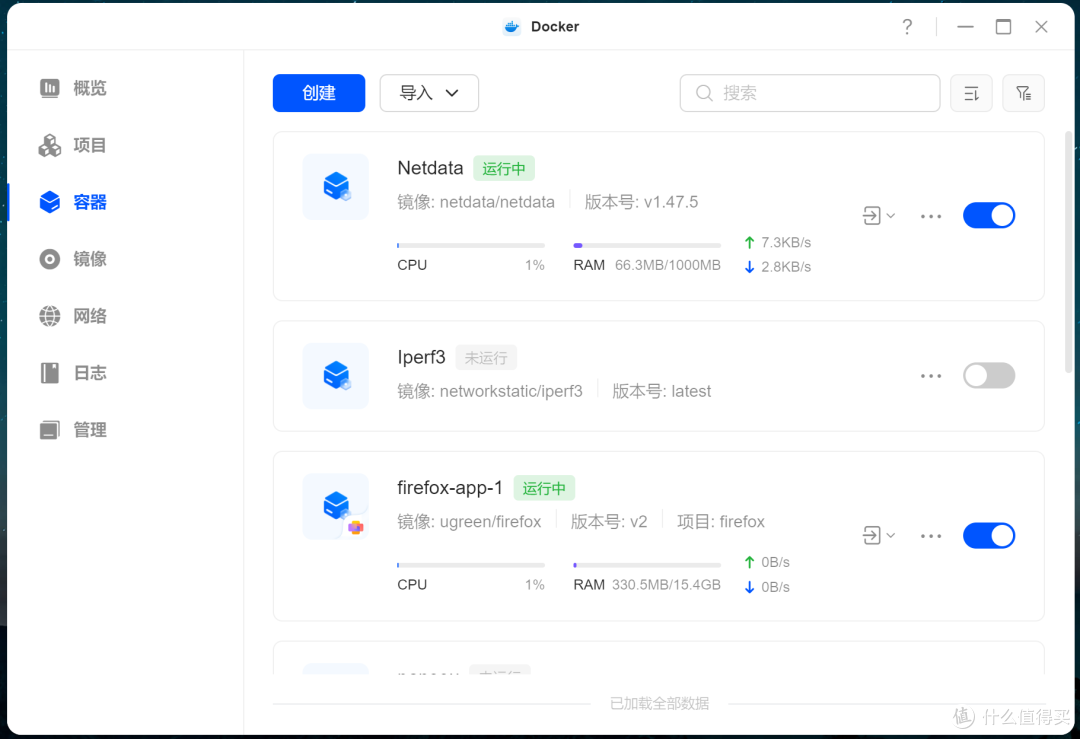Click the 网络 sidebar globe icon
Viewport: 1080px width, 739px height.
click(50, 316)
